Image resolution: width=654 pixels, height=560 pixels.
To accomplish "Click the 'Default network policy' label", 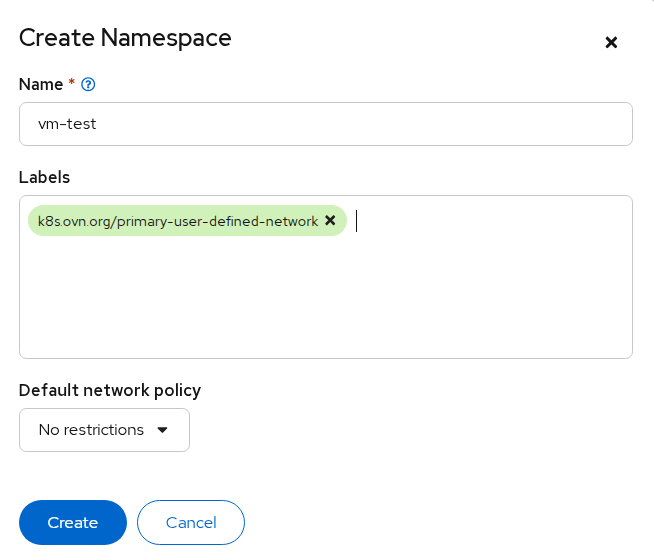I will [x=110, y=390].
